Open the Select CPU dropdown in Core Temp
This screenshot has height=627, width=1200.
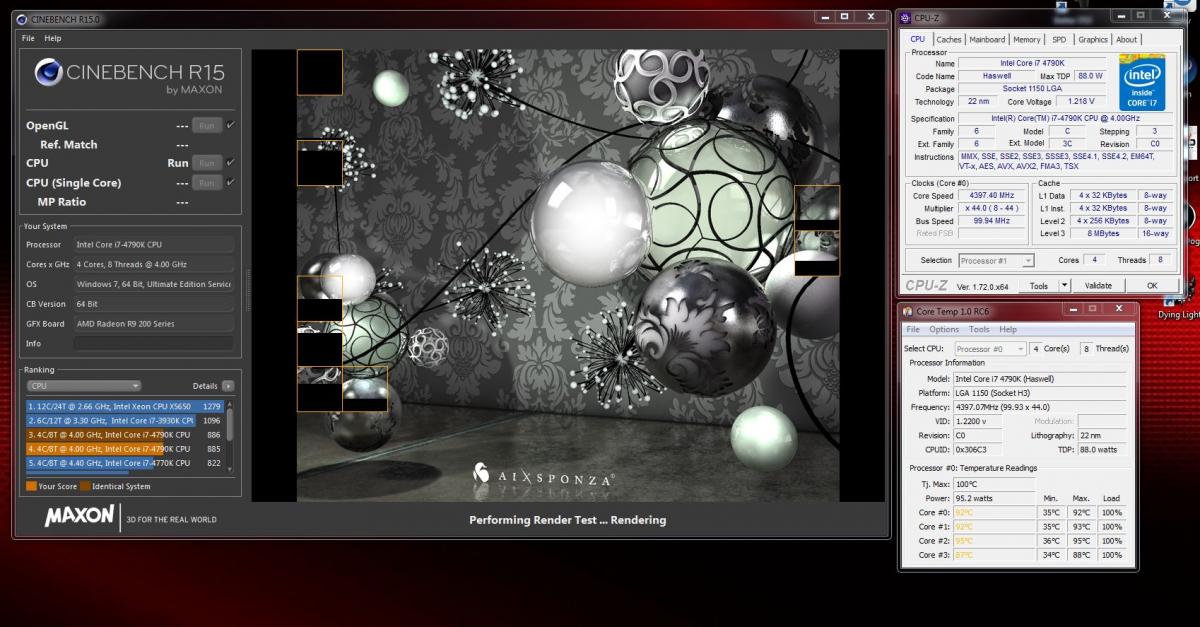[990, 348]
